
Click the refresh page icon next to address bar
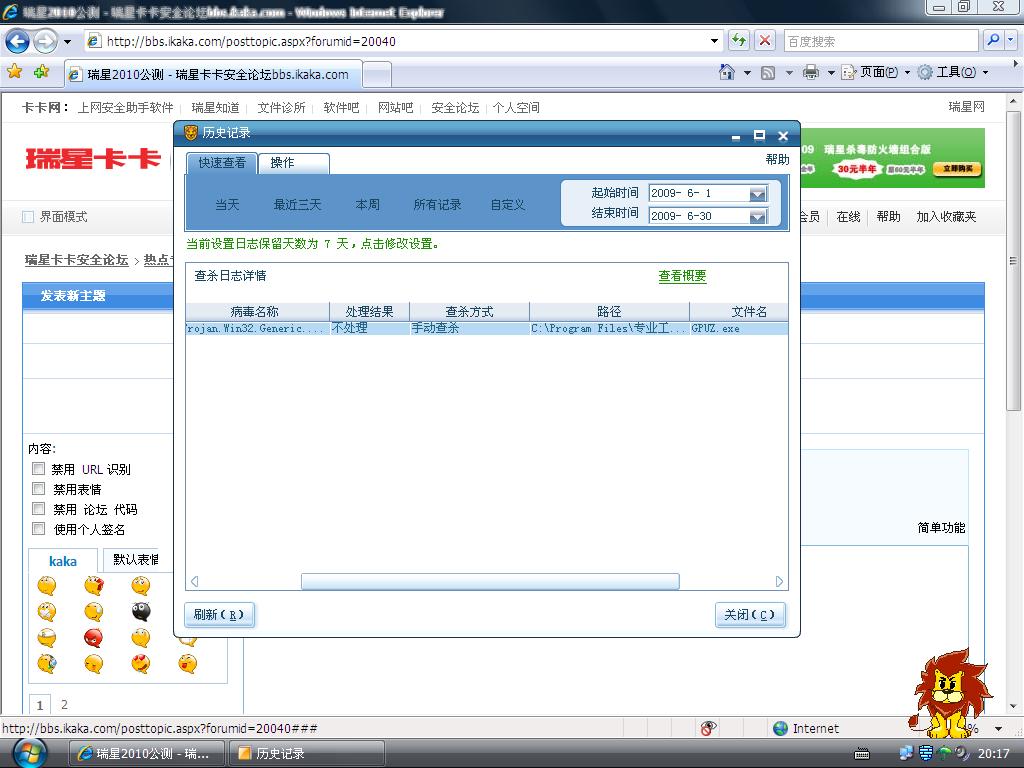pyautogui.click(x=739, y=40)
